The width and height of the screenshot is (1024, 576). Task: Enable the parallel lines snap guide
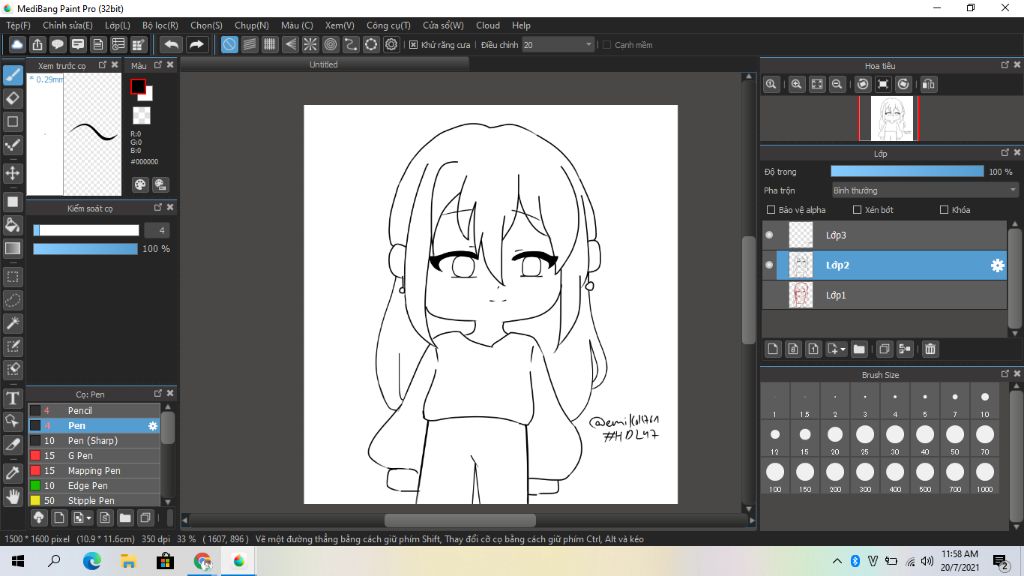click(249, 44)
